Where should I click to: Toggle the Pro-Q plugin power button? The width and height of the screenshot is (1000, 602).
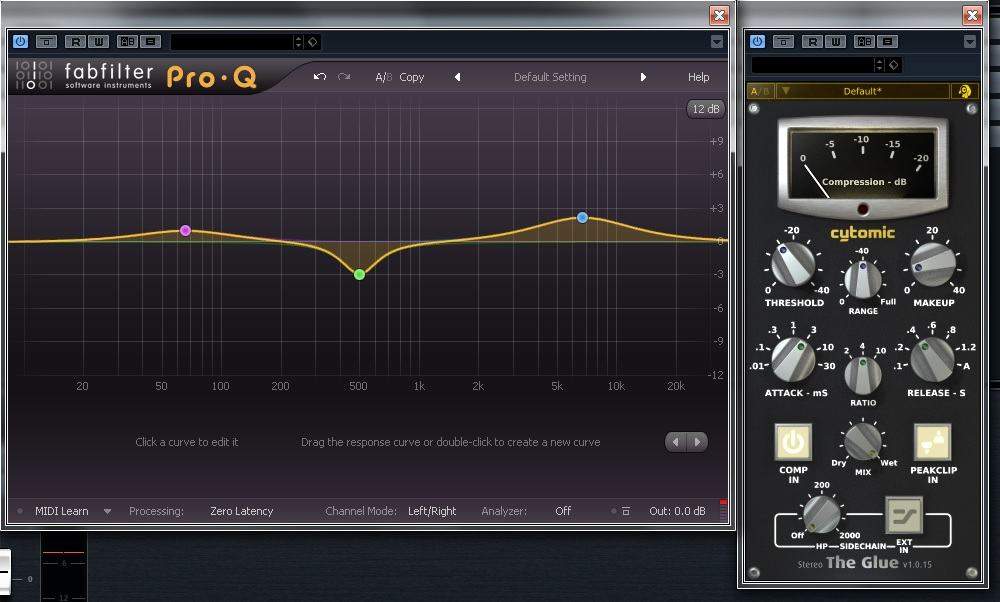point(20,41)
